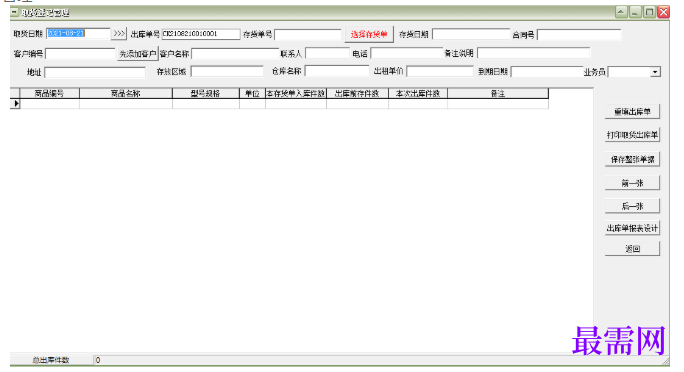Viewport: 684px width, 372px height.
Task: Click the 本次出库件数 column header
Action: (417, 93)
